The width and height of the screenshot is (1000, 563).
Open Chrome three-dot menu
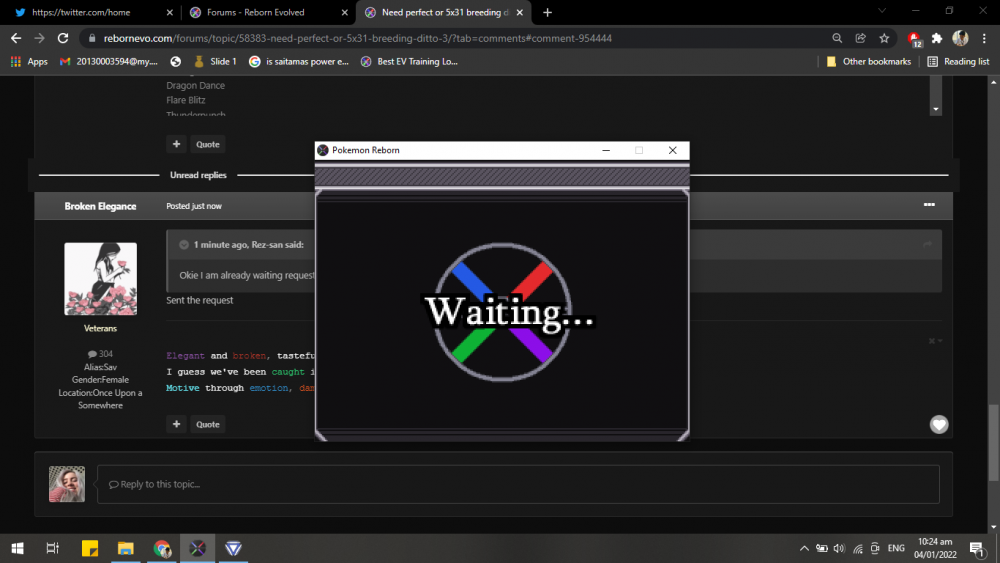[x=984, y=38]
